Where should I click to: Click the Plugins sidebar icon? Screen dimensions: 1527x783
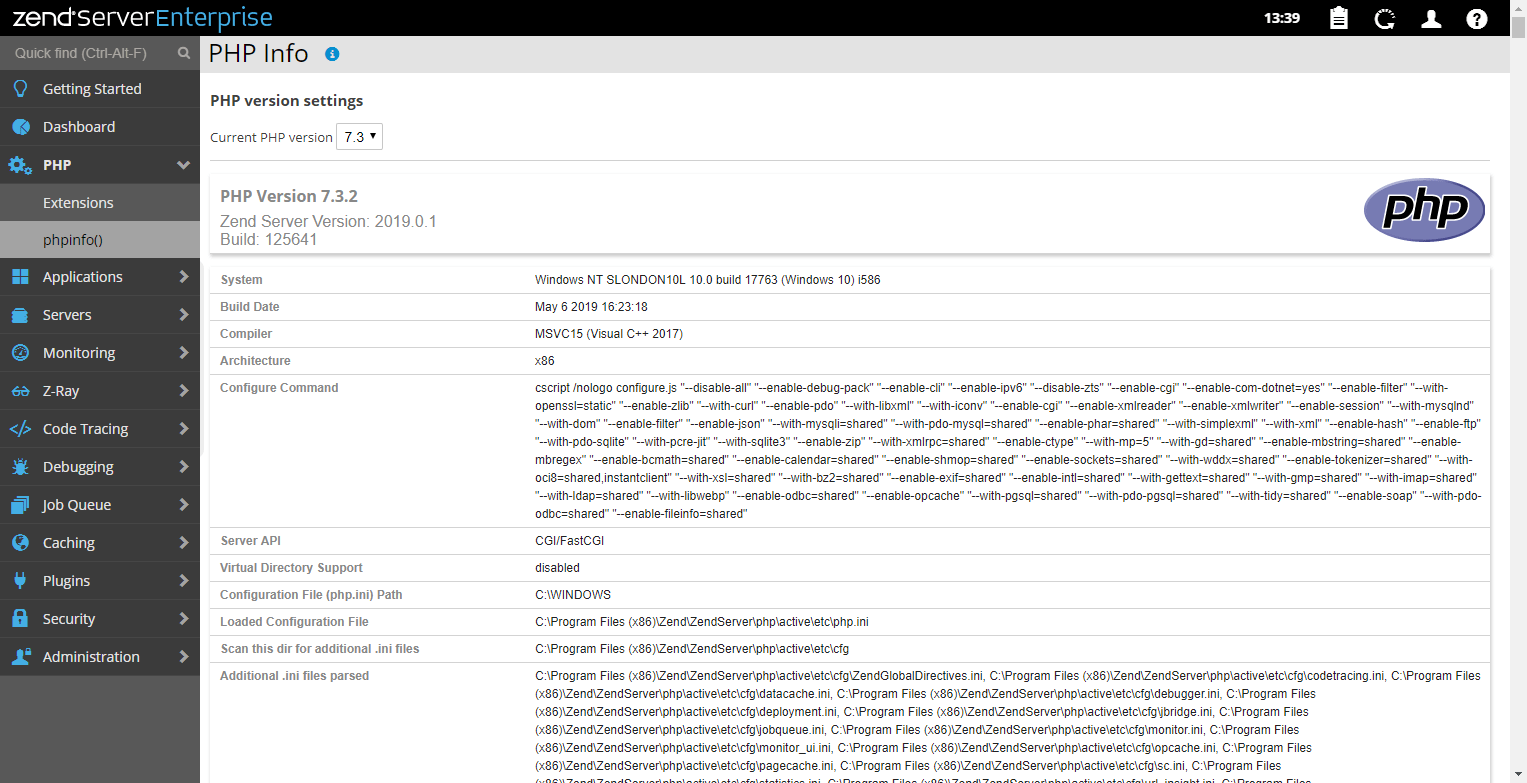(x=21, y=580)
